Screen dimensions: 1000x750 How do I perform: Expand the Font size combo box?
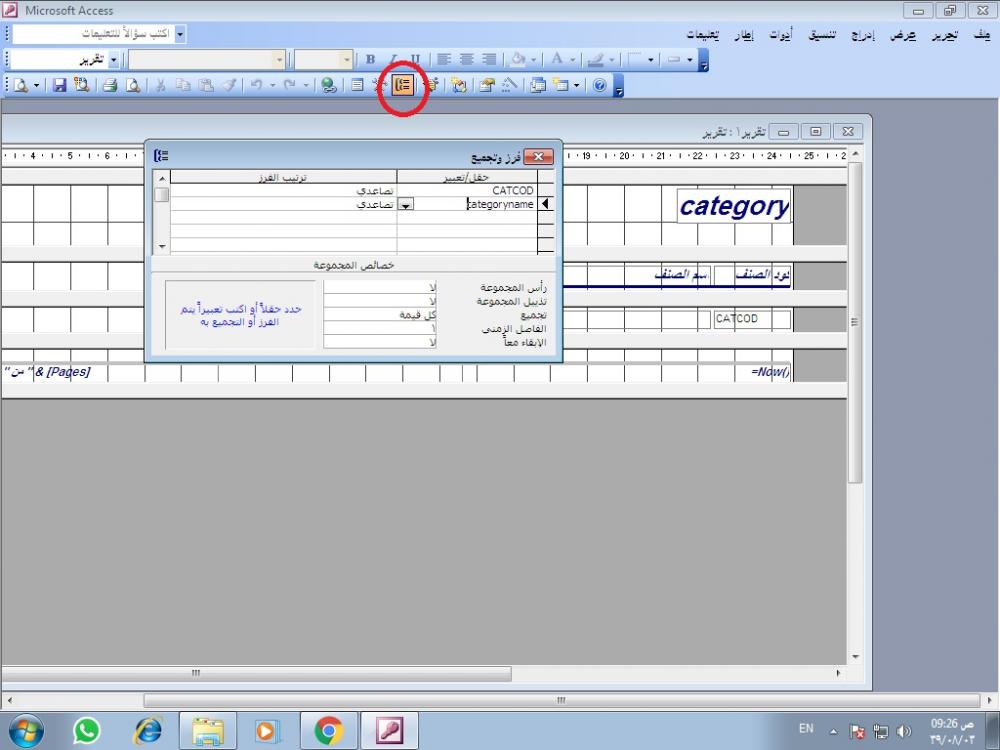pyautogui.click(x=347, y=59)
